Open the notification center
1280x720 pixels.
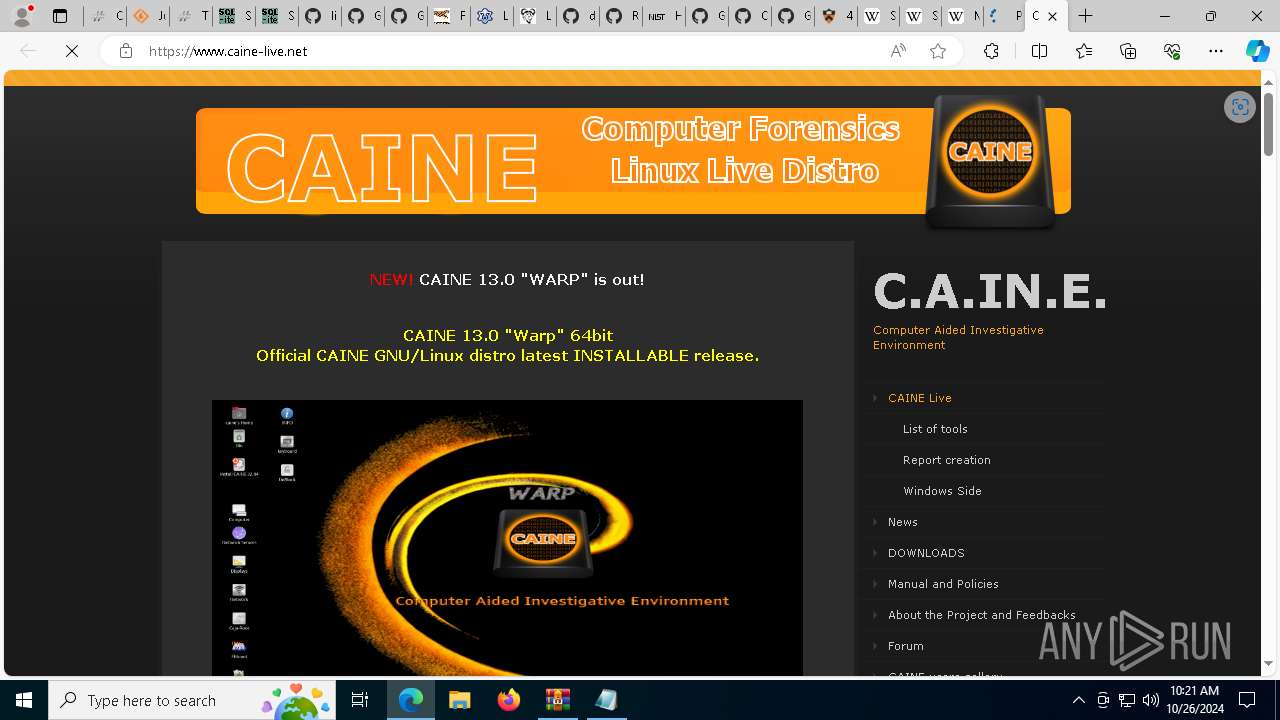click(x=1247, y=700)
